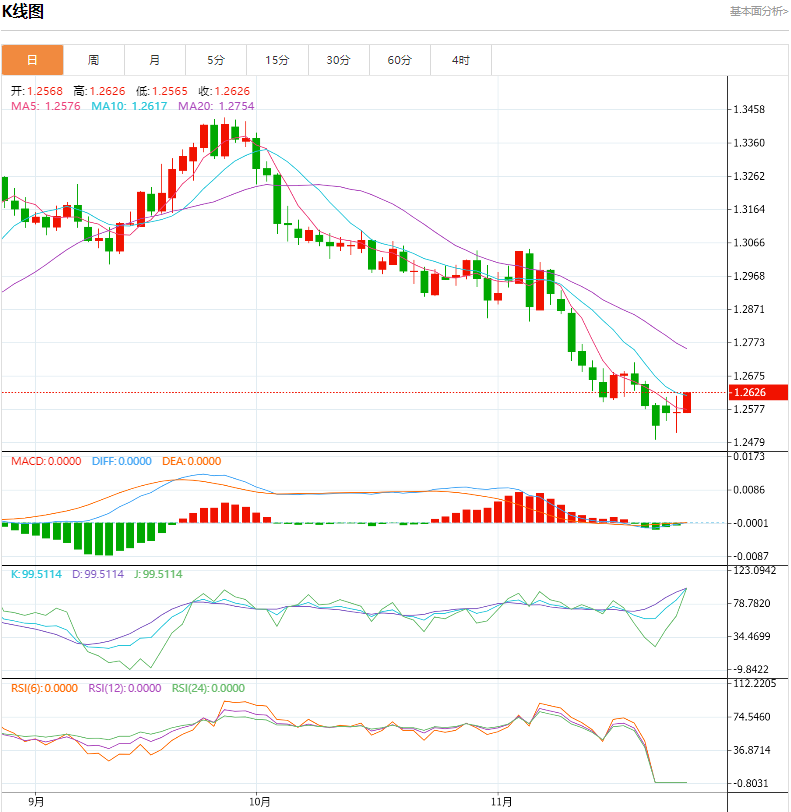Click the RSI(24): 0.0000 label
This screenshot has width=791, height=812.
(x=208, y=688)
